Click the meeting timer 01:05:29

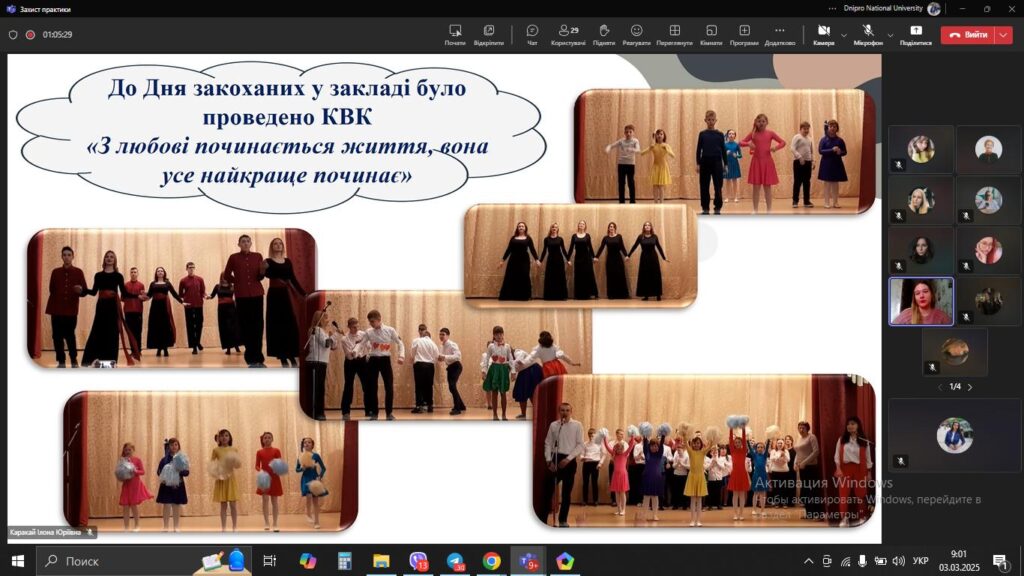(x=57, y=35)
